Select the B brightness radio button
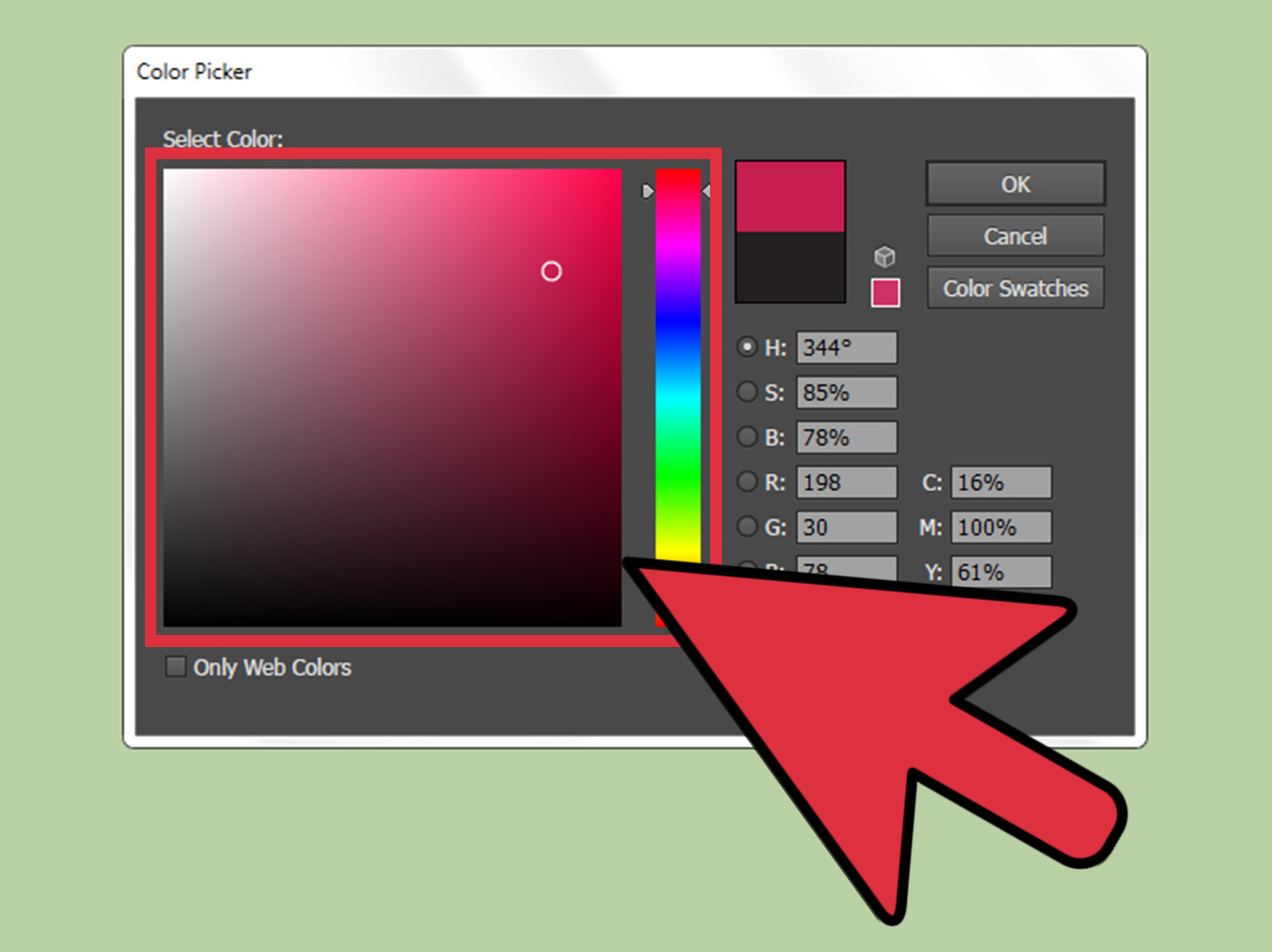Viewport: 1272px width, 952px height. [x=747, y=437]
